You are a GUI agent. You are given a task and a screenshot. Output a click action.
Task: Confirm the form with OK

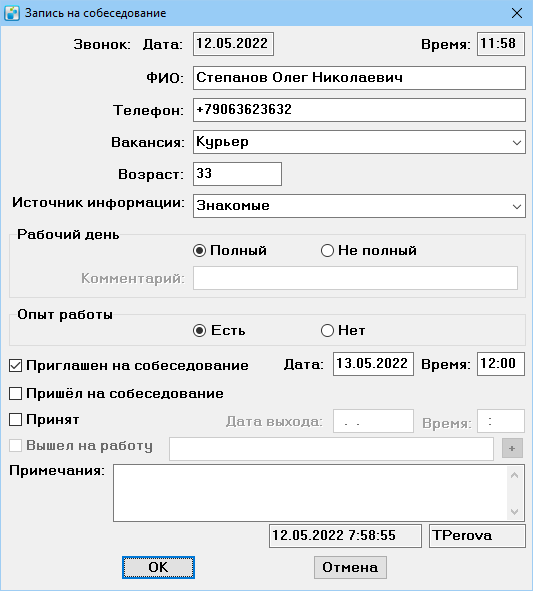coord(158,567)
